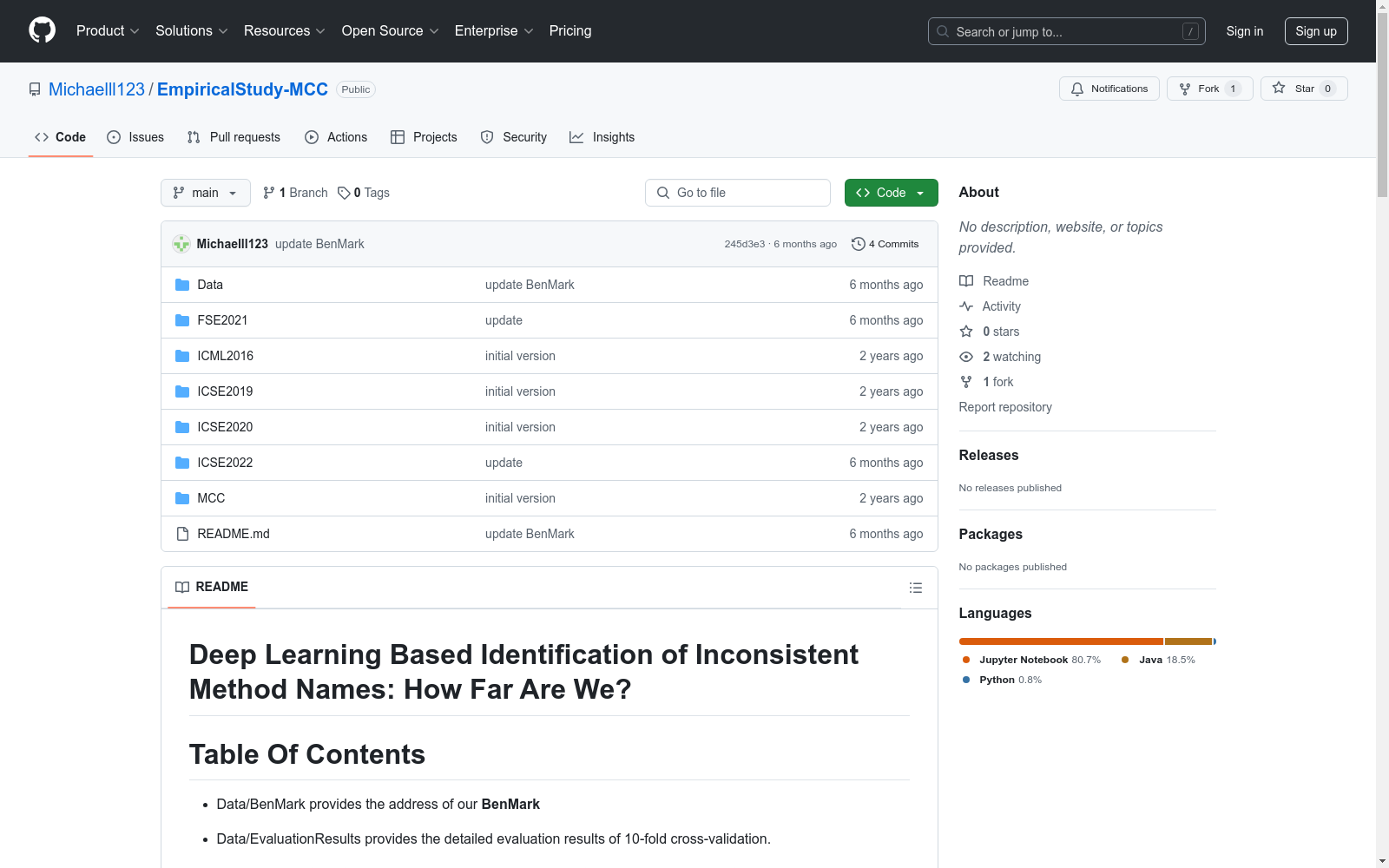This screenshot has width=1389, height=868.
Task: Click the tag icon beside 0 Tags
Action: (x=344, y=193)
